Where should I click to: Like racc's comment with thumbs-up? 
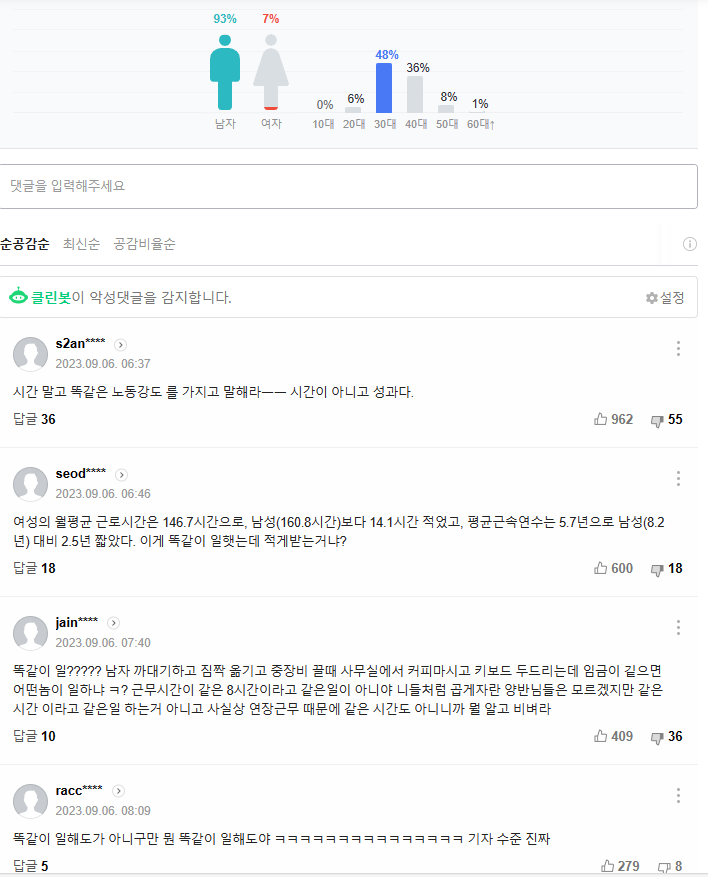(x=608, y=866)
